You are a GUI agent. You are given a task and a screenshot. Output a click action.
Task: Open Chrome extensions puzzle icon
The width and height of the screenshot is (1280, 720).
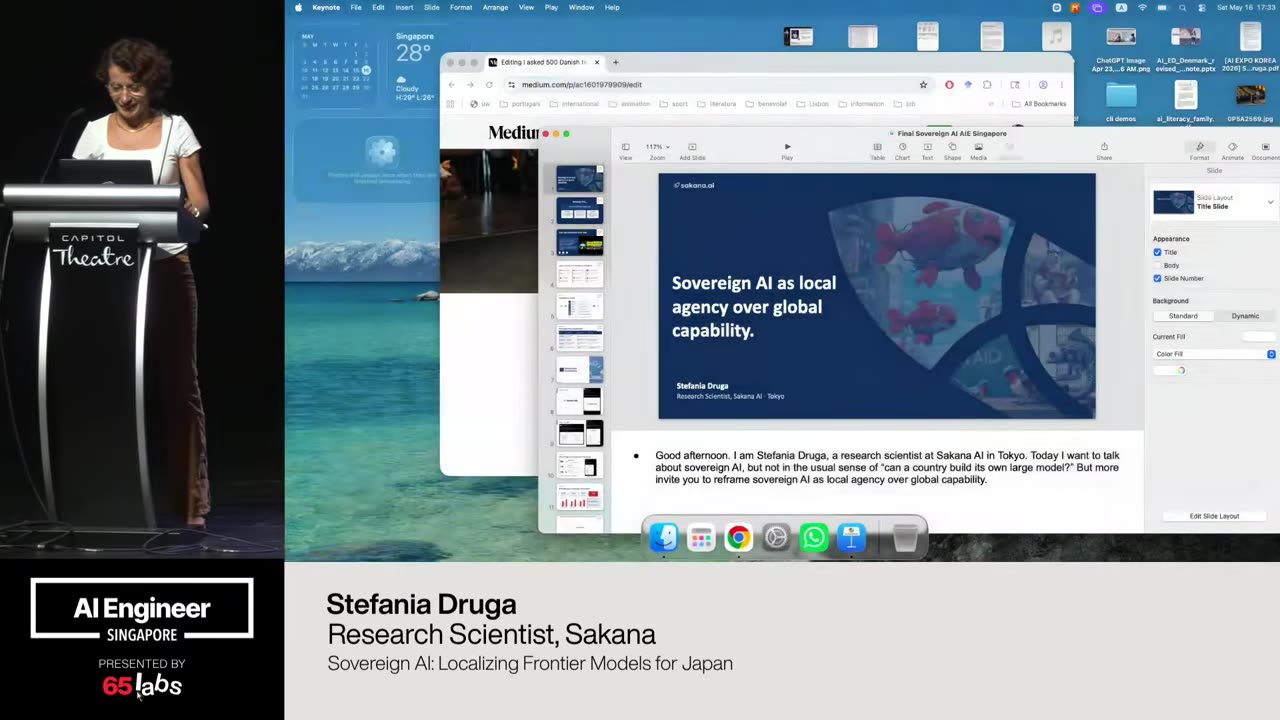click(x=987, y=84)
